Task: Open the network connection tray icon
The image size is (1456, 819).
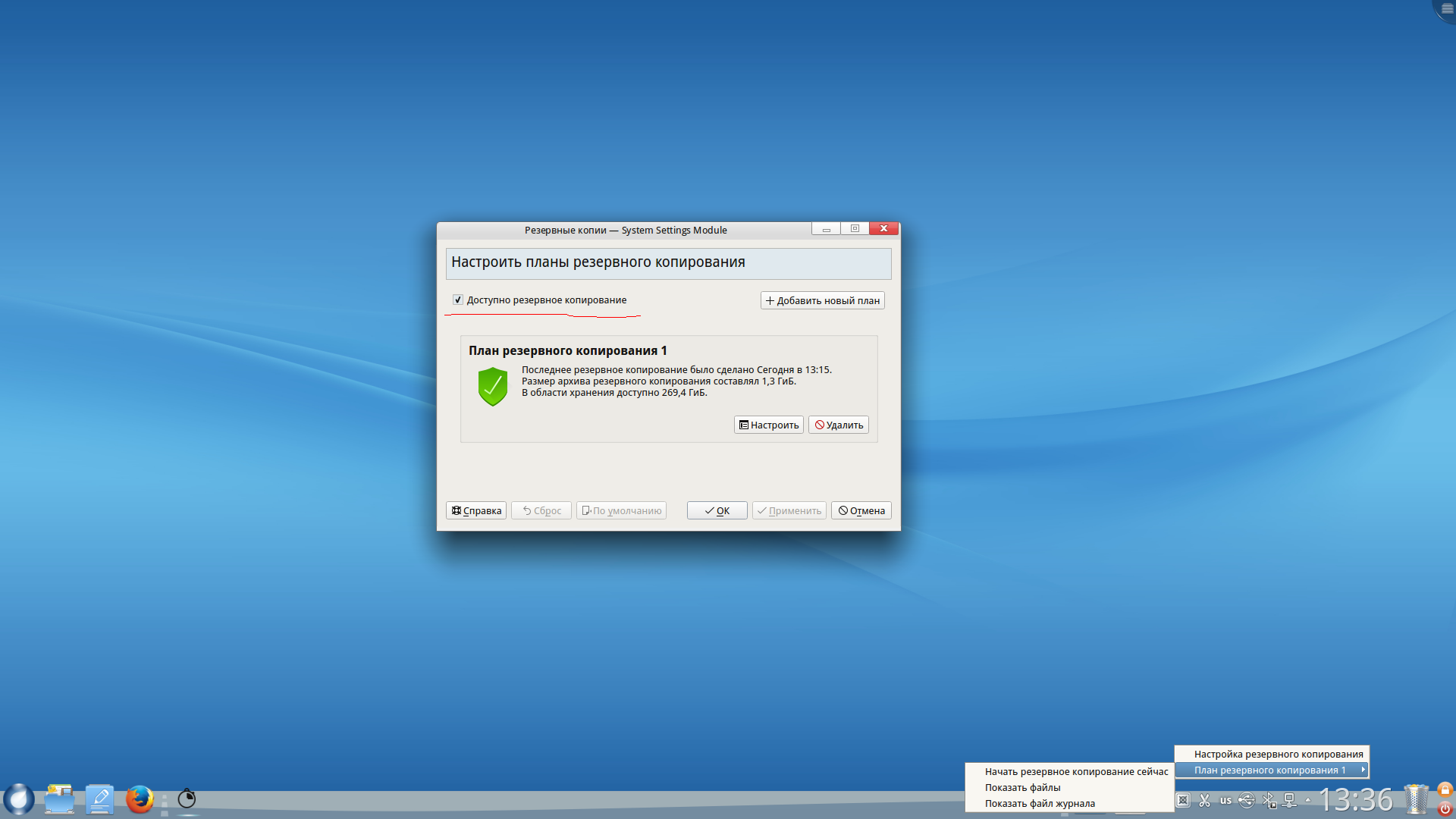Action: pos(1289,800)
